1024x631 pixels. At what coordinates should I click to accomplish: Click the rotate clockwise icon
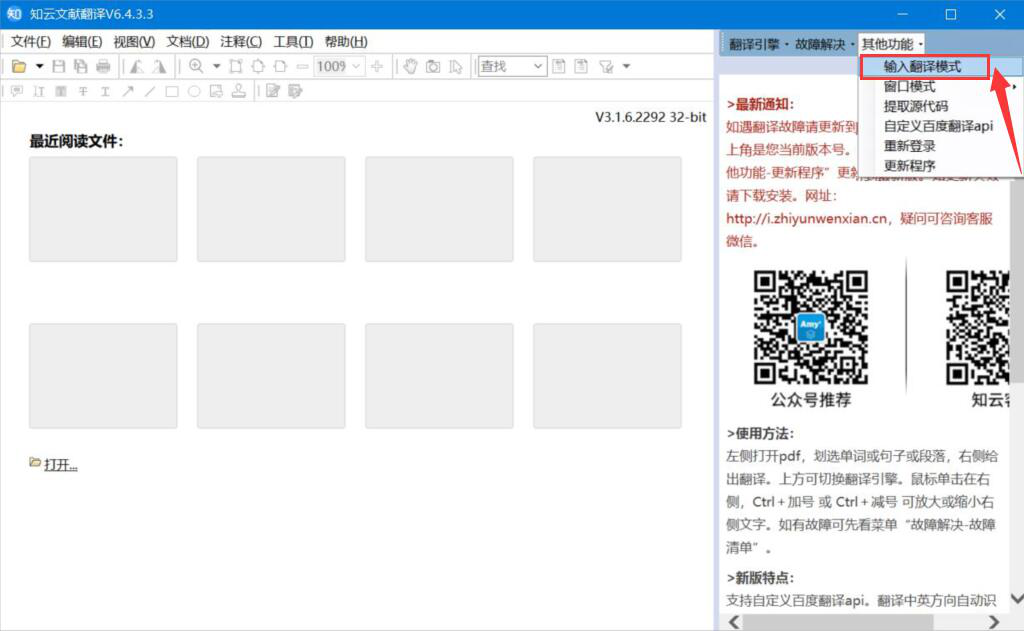point(159,66)
